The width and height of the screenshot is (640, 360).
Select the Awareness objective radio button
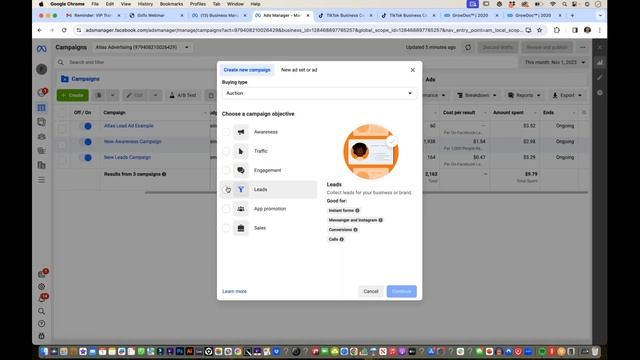[226, 132]
